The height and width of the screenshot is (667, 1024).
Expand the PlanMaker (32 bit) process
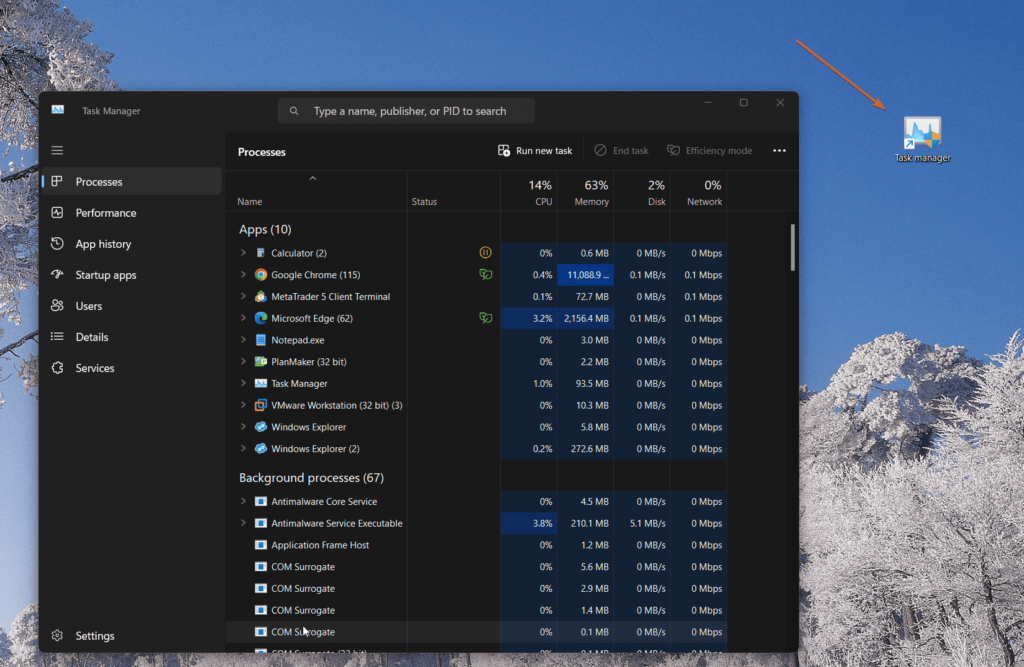pyautogui.click(x=243, y=361)
